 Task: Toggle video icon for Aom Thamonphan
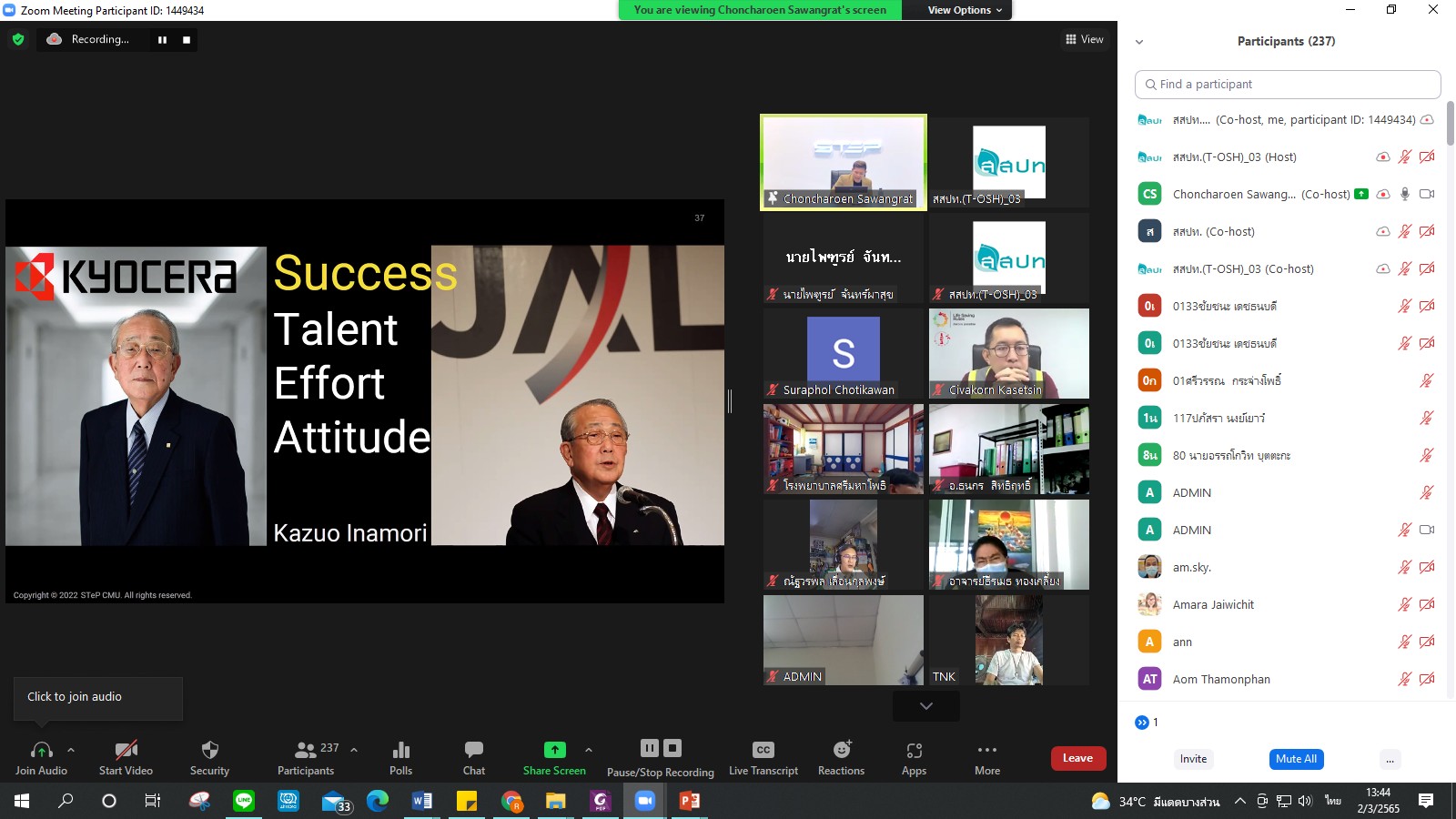pyautogui.click(x=1427, y=679)
